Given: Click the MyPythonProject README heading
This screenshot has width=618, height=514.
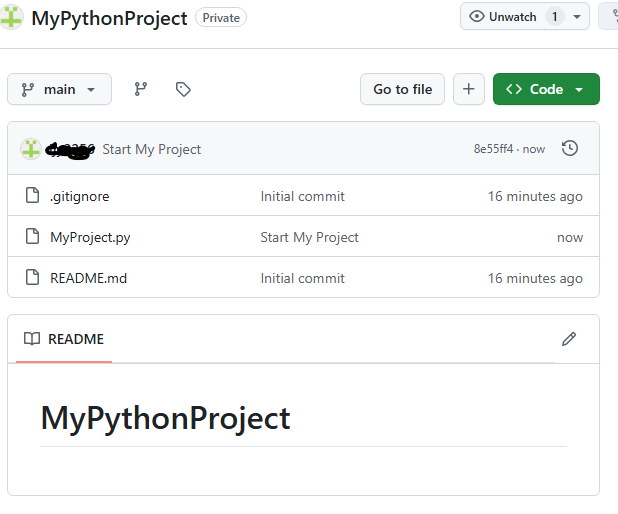Looking at the screenshot, I should (x=166, y=419).
